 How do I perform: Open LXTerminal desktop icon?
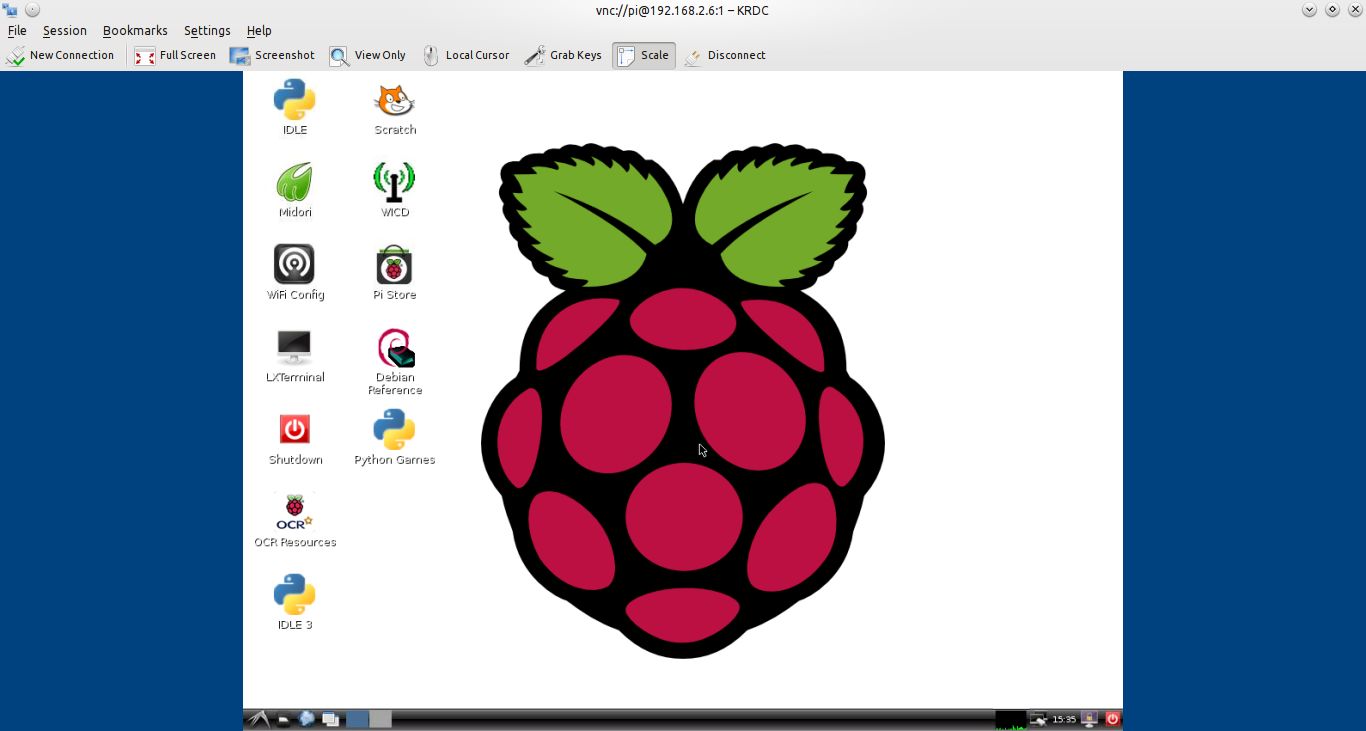pyautogui.click(x=295, y=355)
